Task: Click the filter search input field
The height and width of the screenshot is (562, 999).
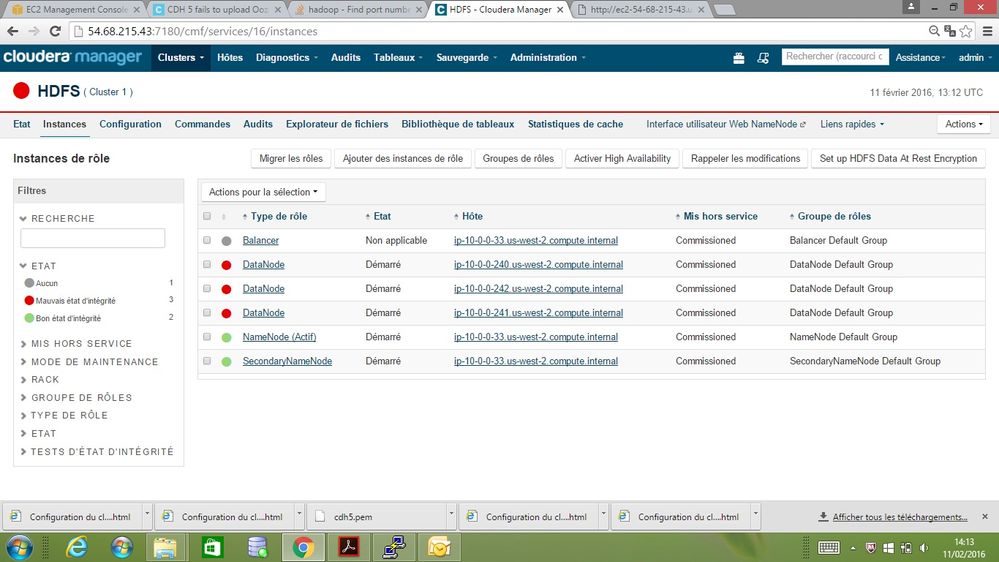Action: pyautogui.click(x=92, y=238)
